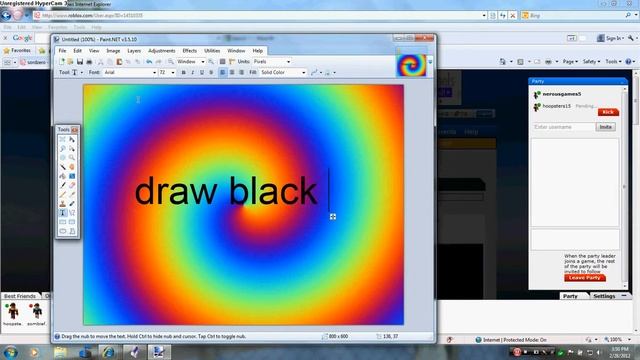Select the Rectangle Select tool
640x360 pixels.
tap(62, 140)
